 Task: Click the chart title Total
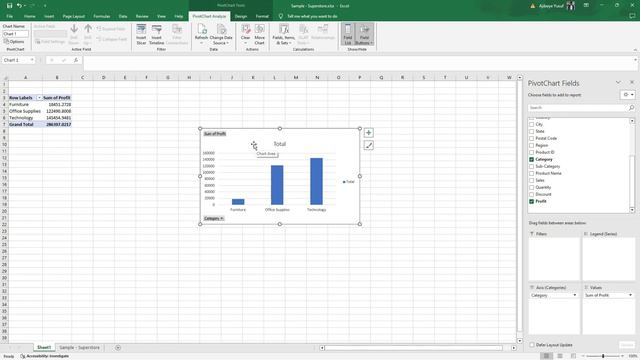280,144
